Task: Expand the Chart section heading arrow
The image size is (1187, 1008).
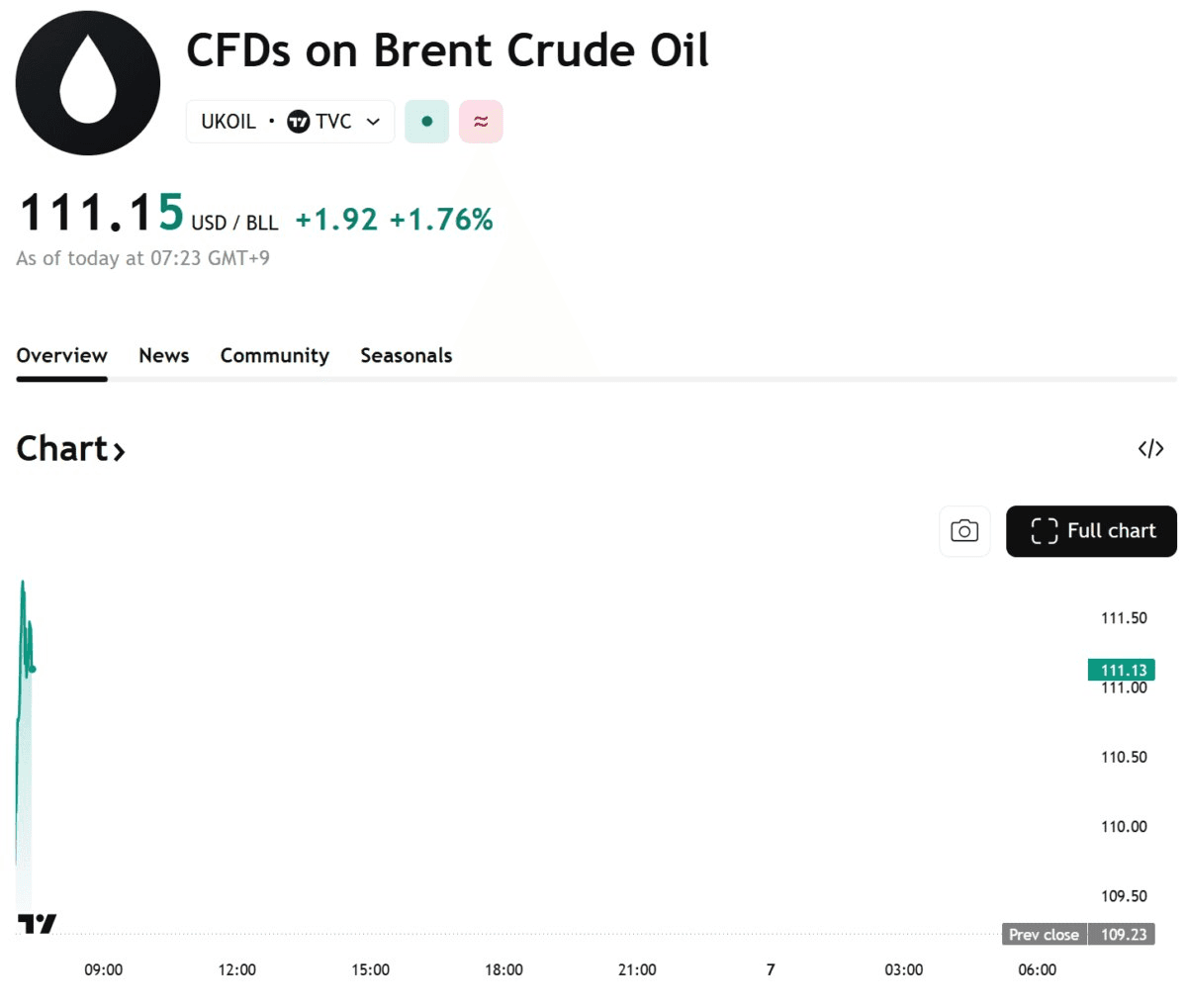Action: tap(119, 452)
